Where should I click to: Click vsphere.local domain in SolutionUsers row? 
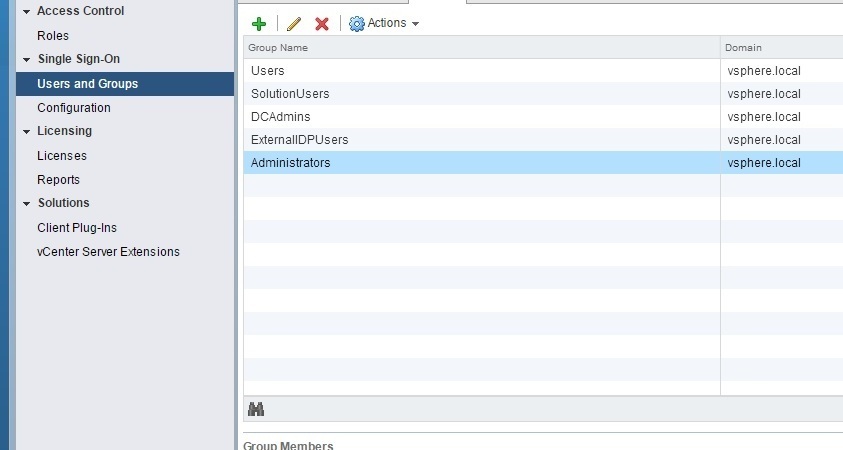pyautogui.click(x=764, y=94)
